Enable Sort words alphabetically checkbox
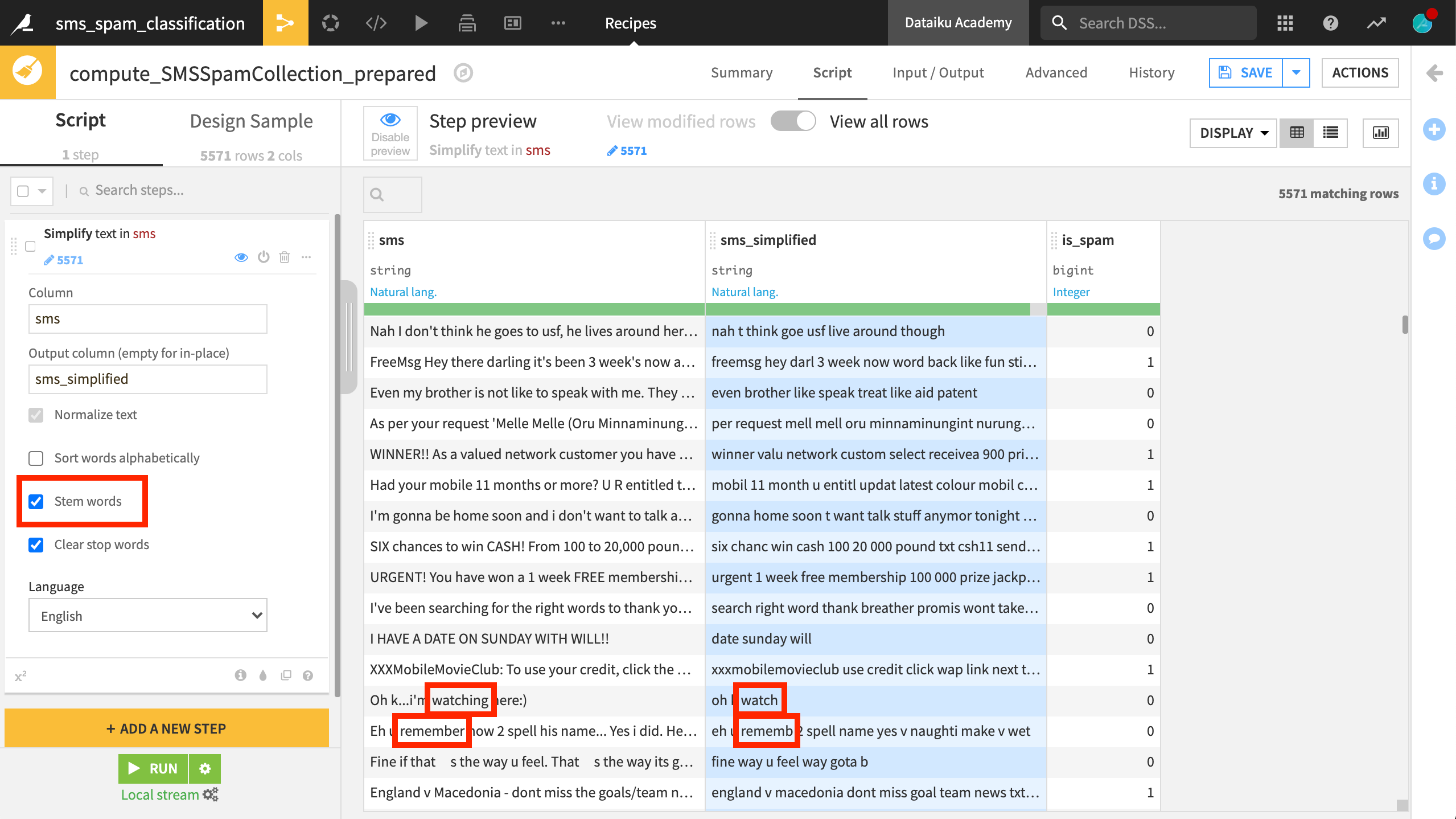1456x819 pixels. (x=36, y=458)
